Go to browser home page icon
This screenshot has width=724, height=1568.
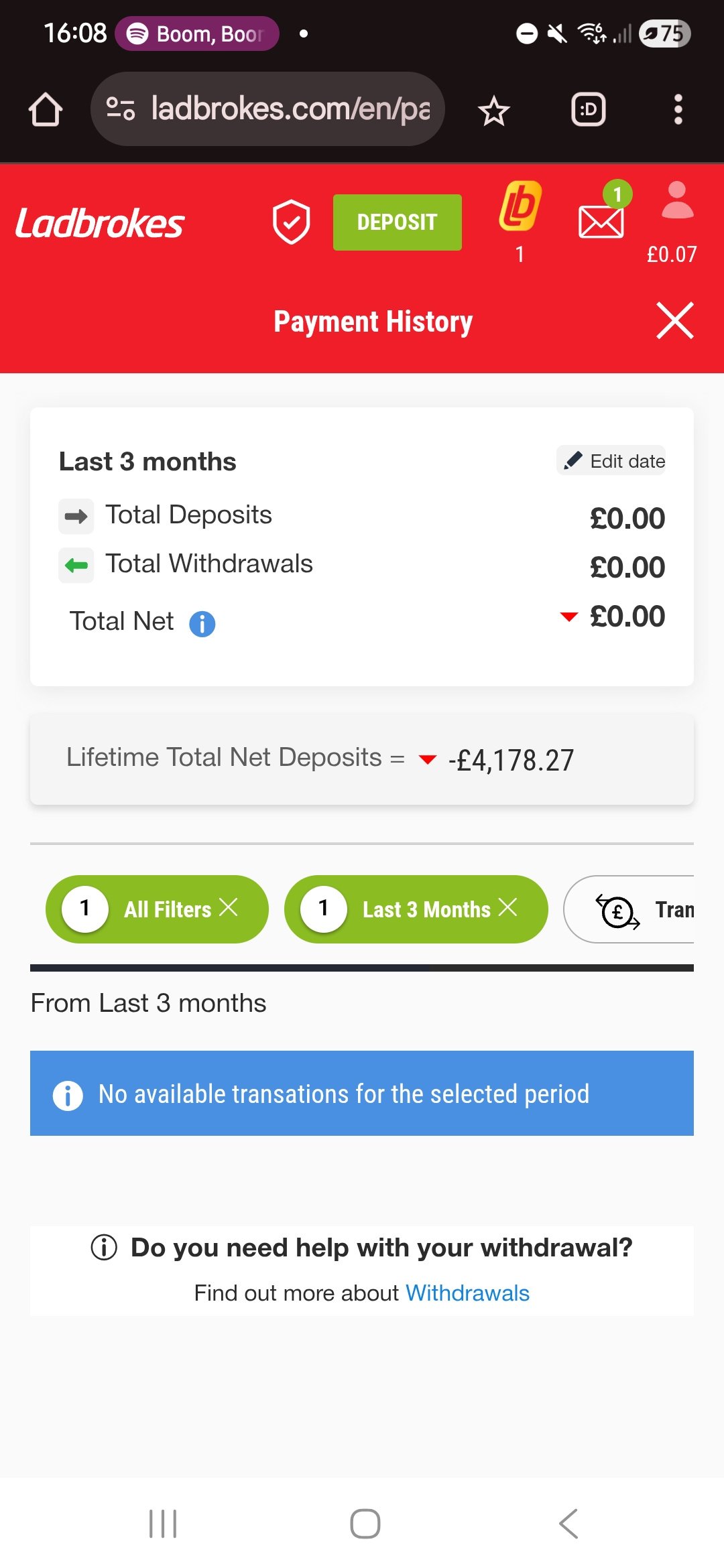pyautogui.click(x=46, y=109)
